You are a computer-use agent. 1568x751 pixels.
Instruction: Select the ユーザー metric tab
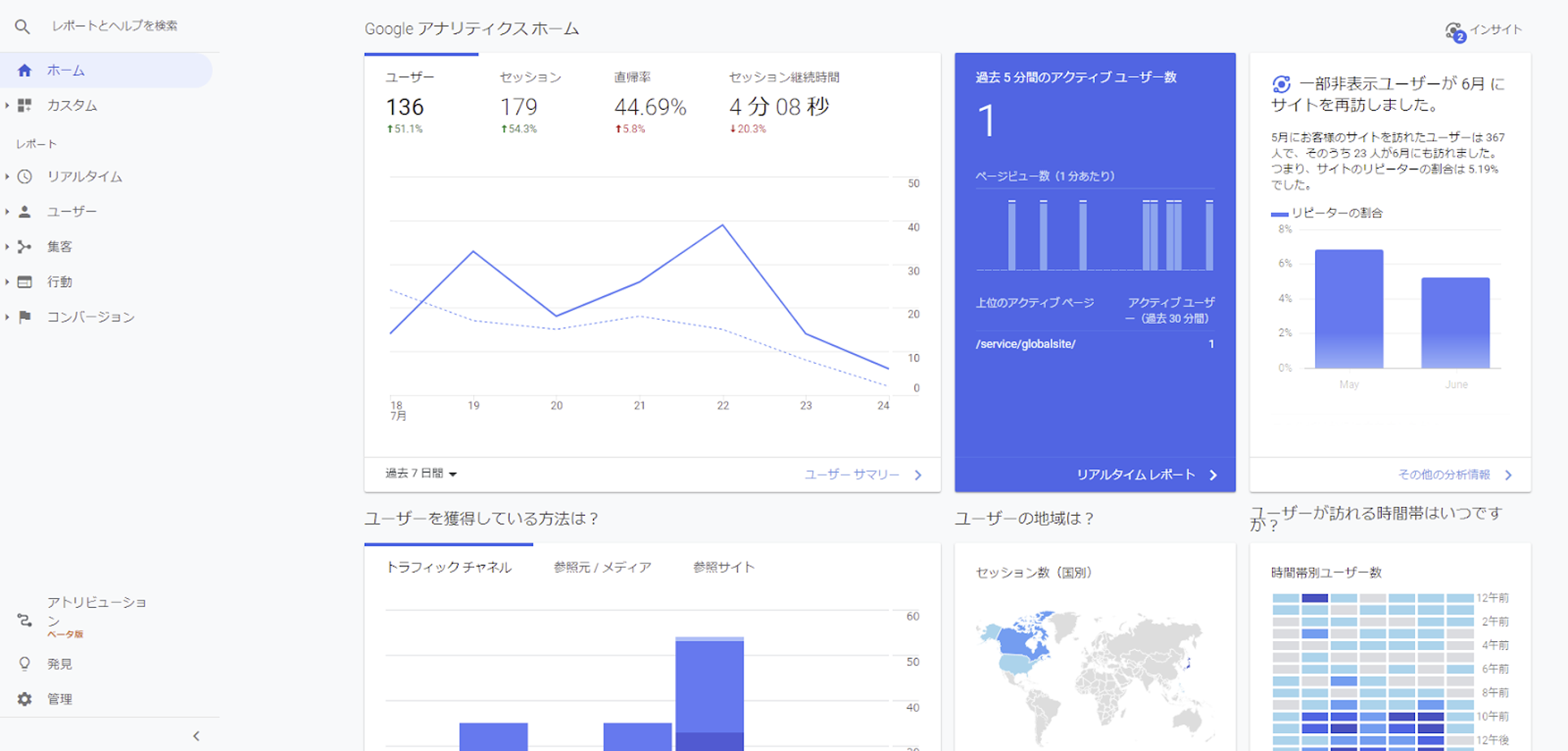point(421,102)
